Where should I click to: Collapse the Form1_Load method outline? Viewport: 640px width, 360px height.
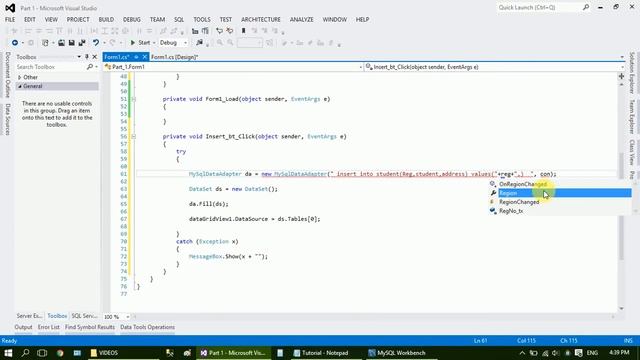tap(133, 99)
